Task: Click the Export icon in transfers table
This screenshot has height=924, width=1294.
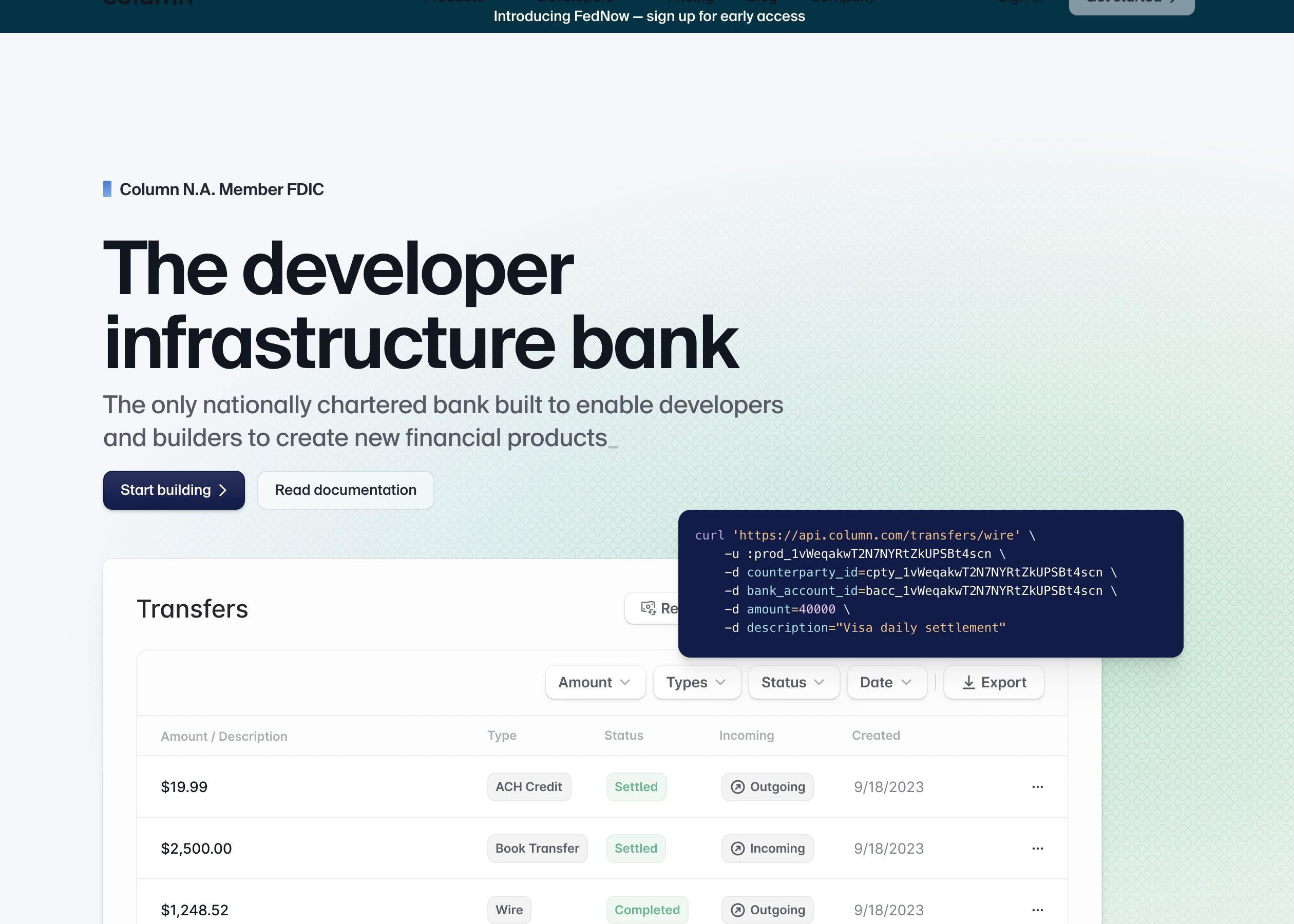Action: pyautogui.click(x=967, y=682)
